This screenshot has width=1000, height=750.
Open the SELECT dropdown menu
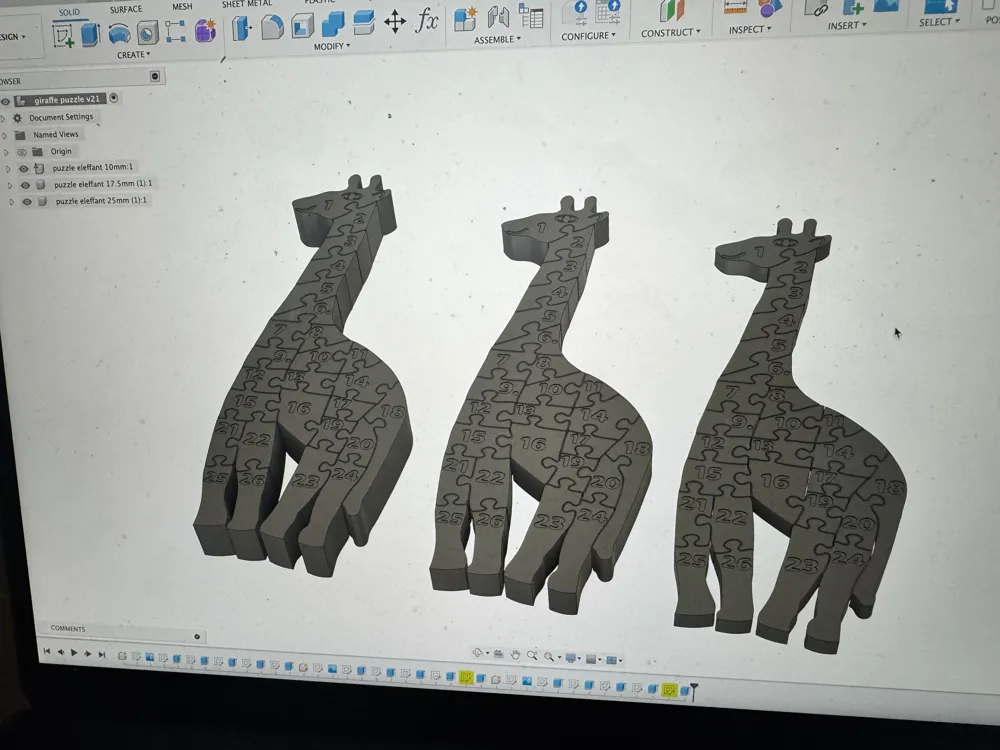click(939, 22)
